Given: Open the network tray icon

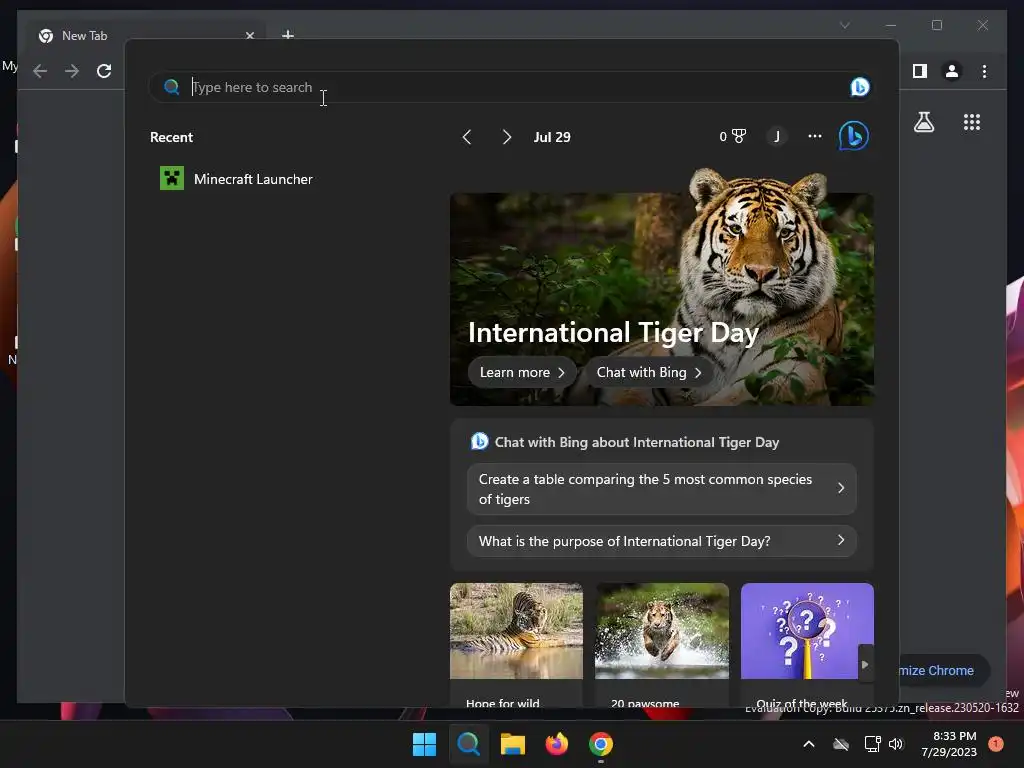Looking at the screenshot, I should tap(872, 744).
